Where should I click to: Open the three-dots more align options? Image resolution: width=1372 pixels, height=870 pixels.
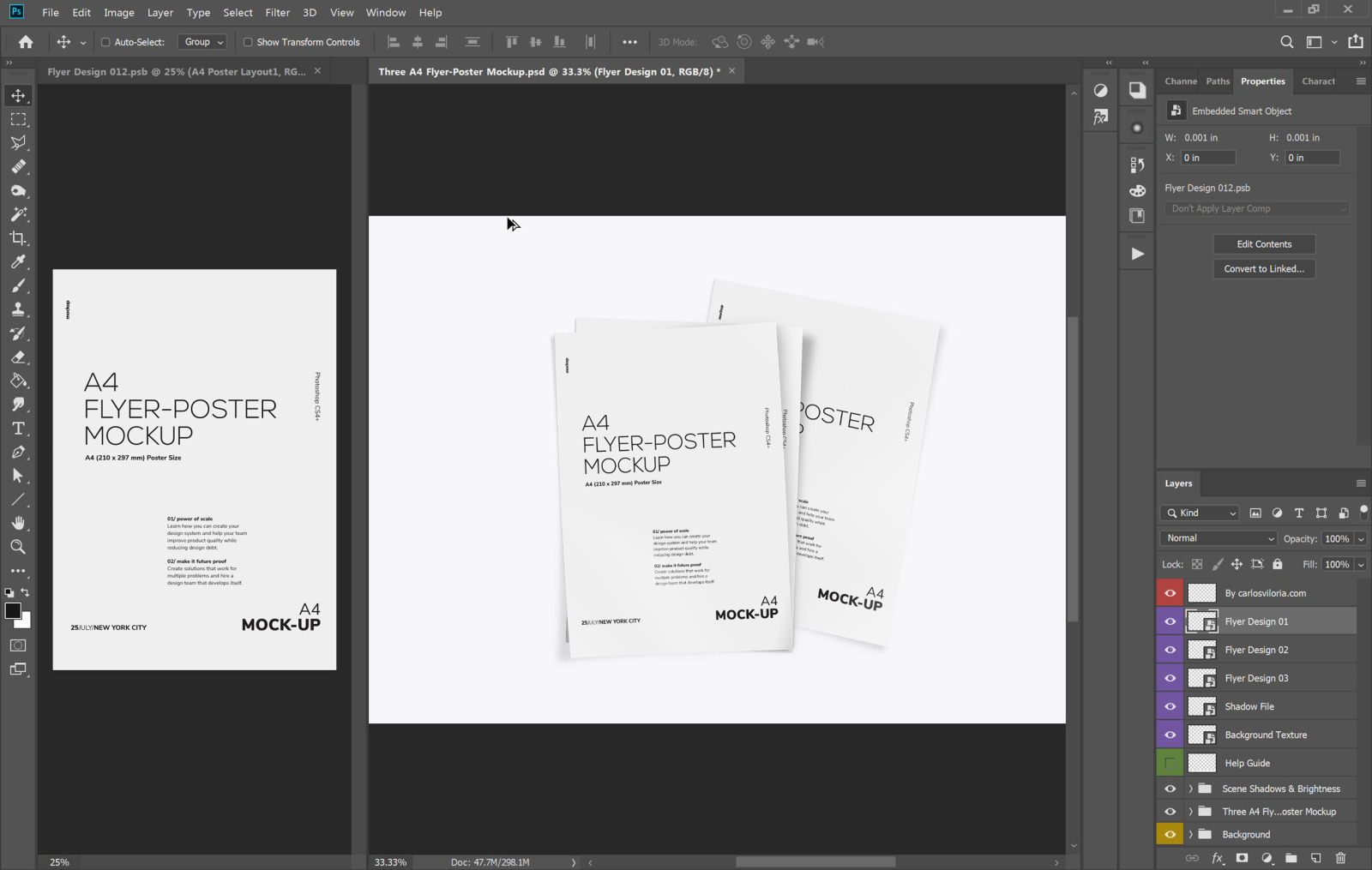629,42
